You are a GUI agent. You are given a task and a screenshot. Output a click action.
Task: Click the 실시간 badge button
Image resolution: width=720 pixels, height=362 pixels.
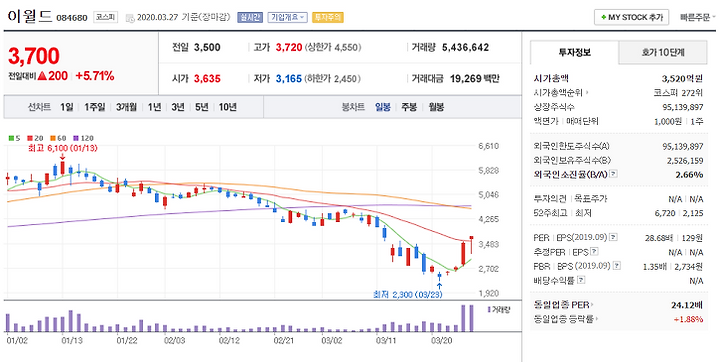249,17
